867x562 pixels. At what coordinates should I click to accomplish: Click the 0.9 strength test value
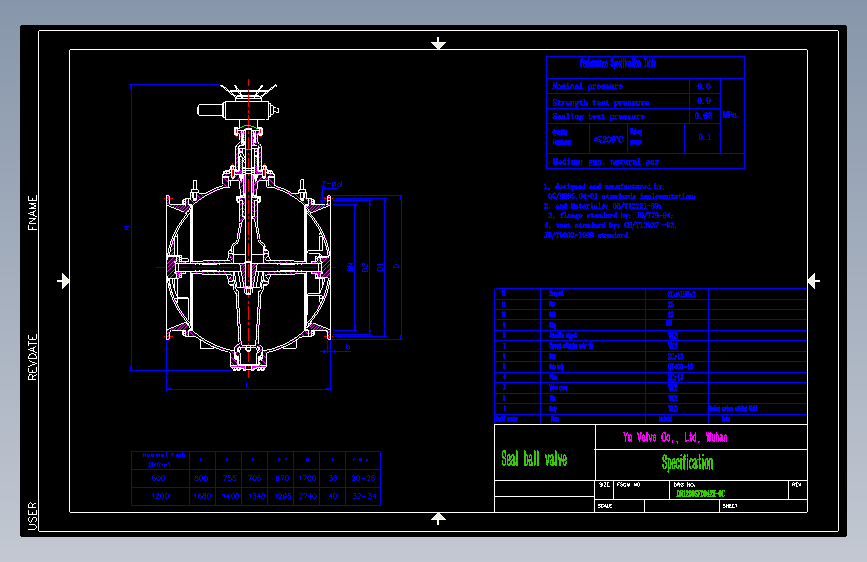(704, 101)
